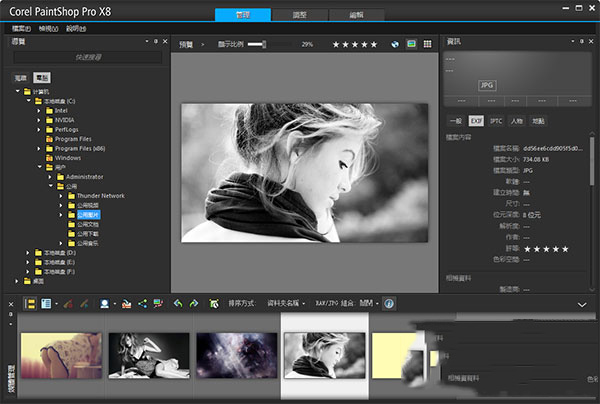Screen dimensions: 600x404
Task: Open the People tab in info panel
Action: [x=517, y=121]
